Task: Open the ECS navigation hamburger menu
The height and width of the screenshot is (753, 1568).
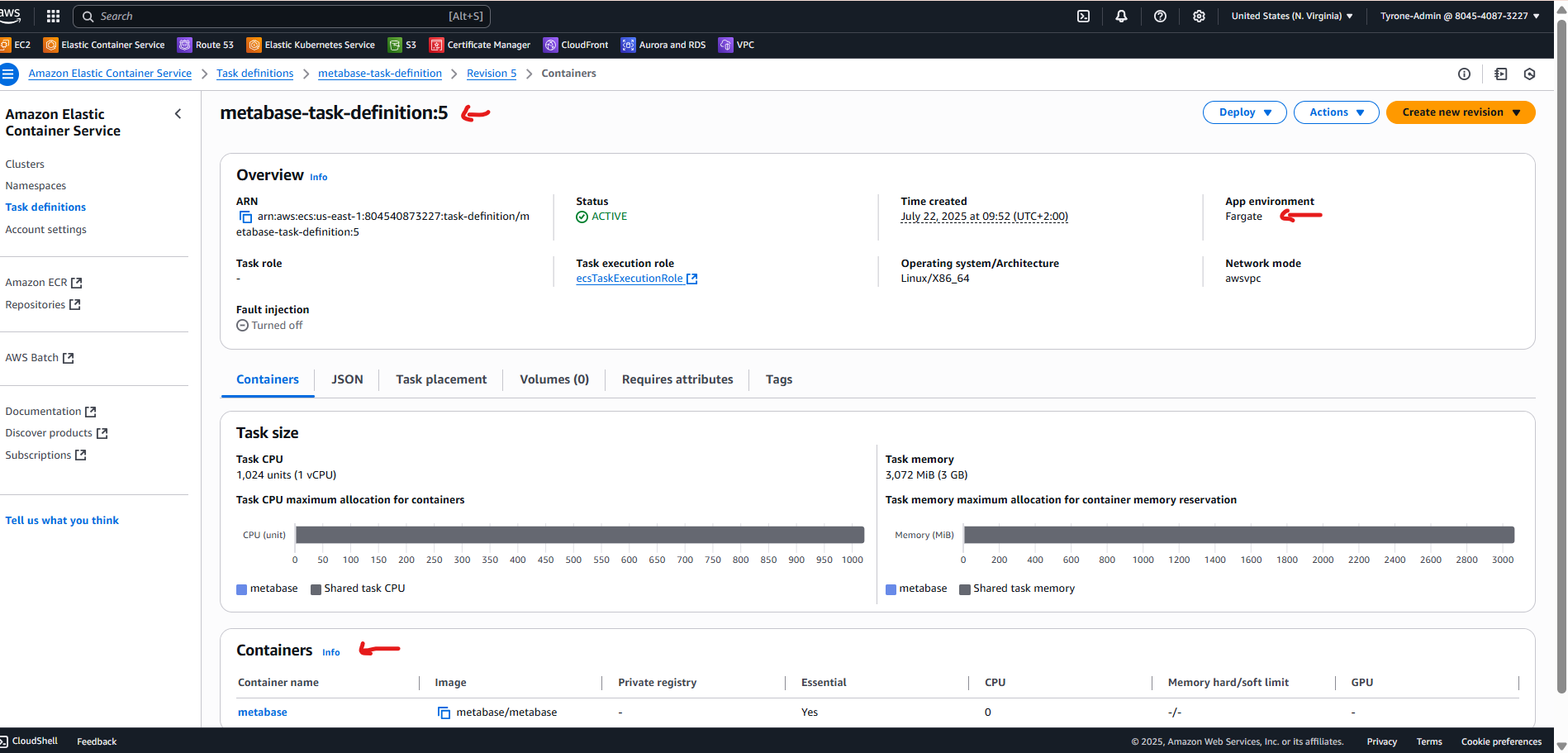Action: tap(9, 74)
